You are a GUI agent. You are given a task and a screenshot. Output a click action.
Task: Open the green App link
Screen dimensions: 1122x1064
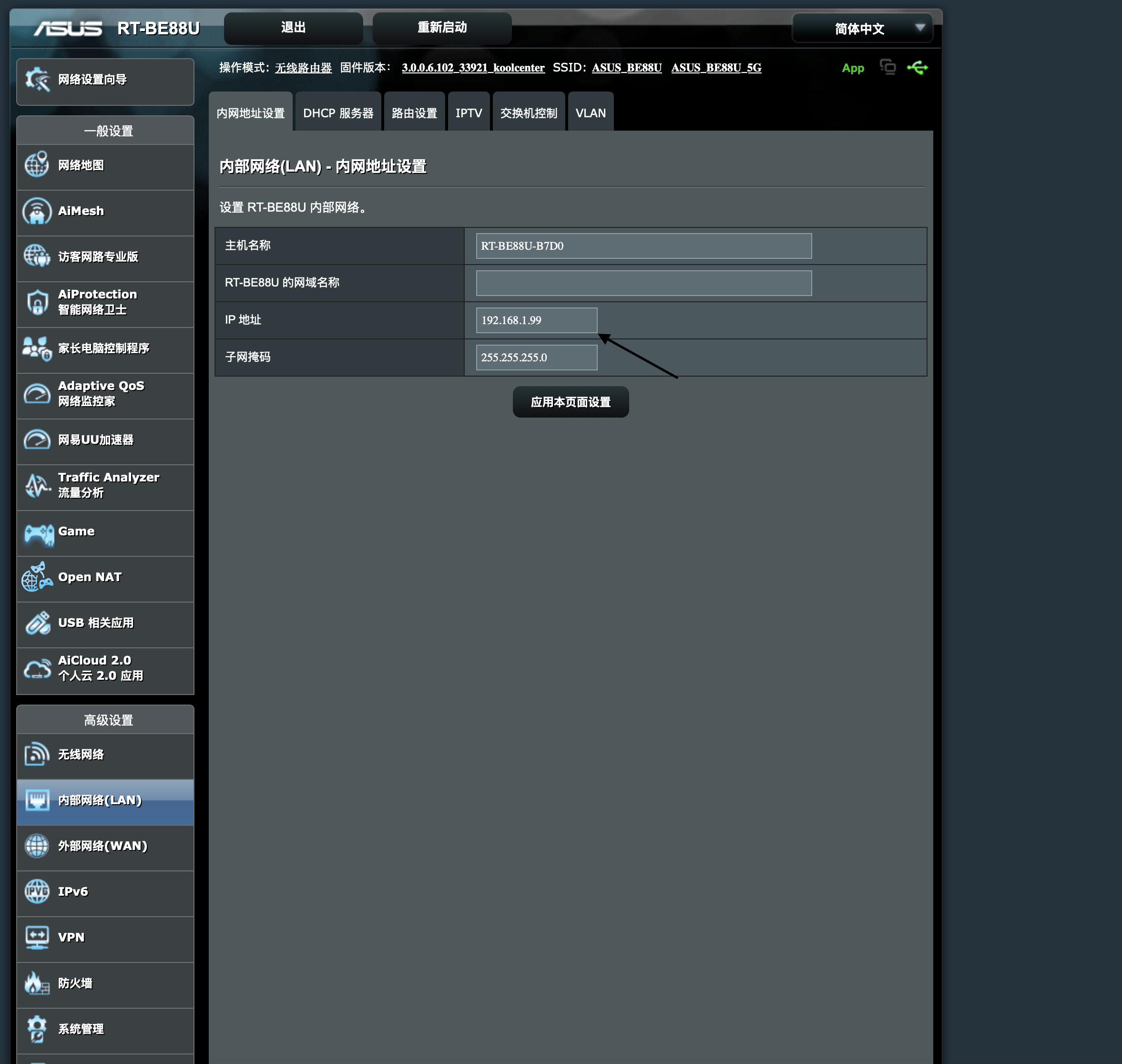[853, 68]
